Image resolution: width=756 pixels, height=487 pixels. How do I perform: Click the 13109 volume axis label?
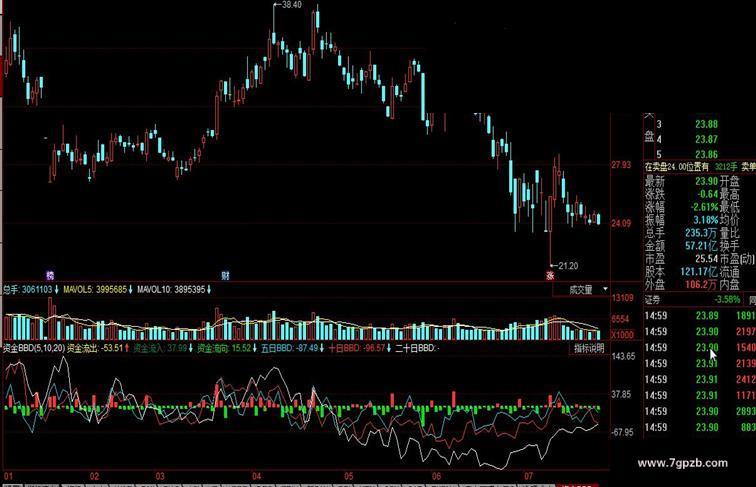[x=622, y=298]
